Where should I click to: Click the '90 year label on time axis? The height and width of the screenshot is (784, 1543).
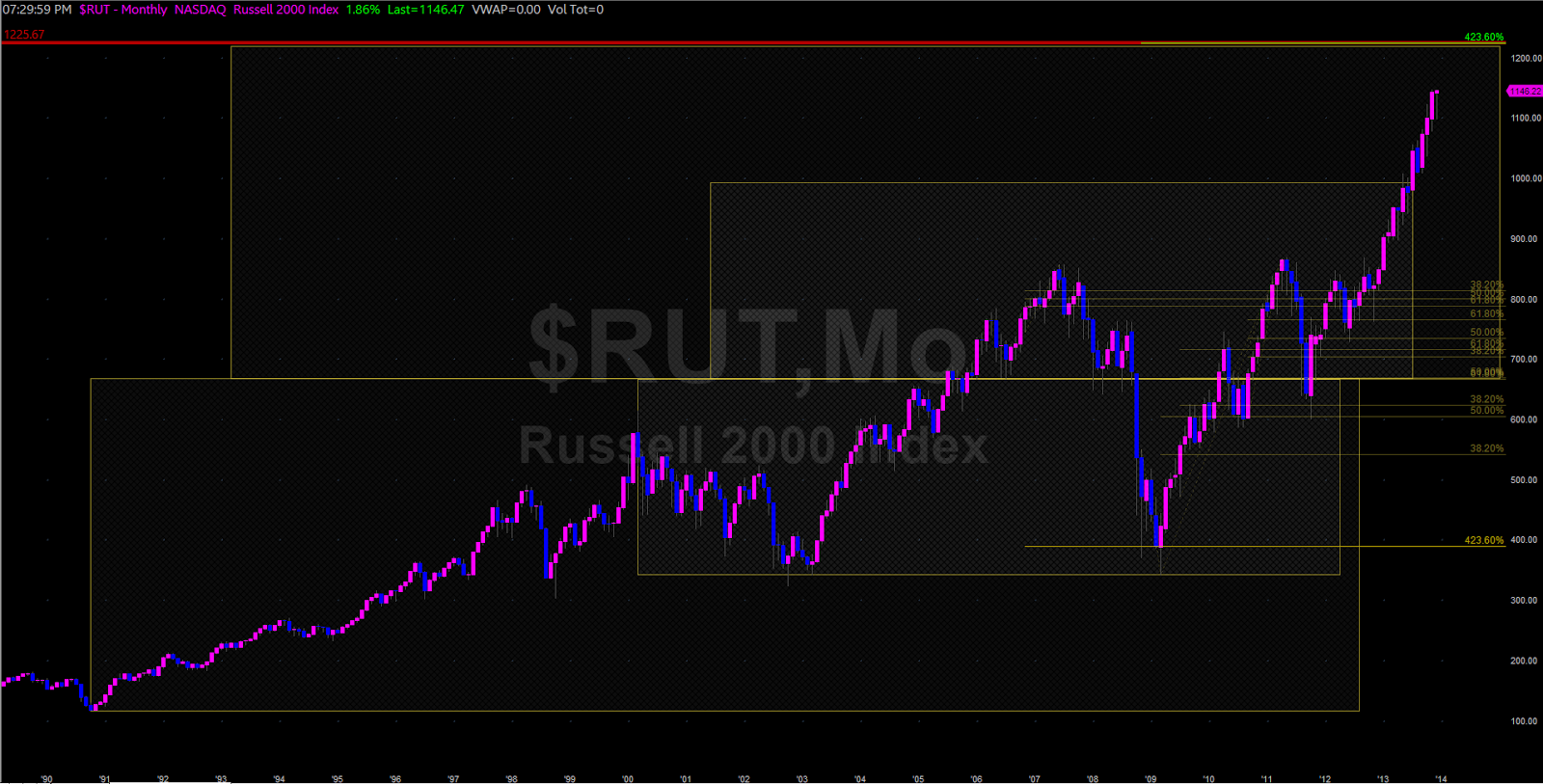[47, 778]
